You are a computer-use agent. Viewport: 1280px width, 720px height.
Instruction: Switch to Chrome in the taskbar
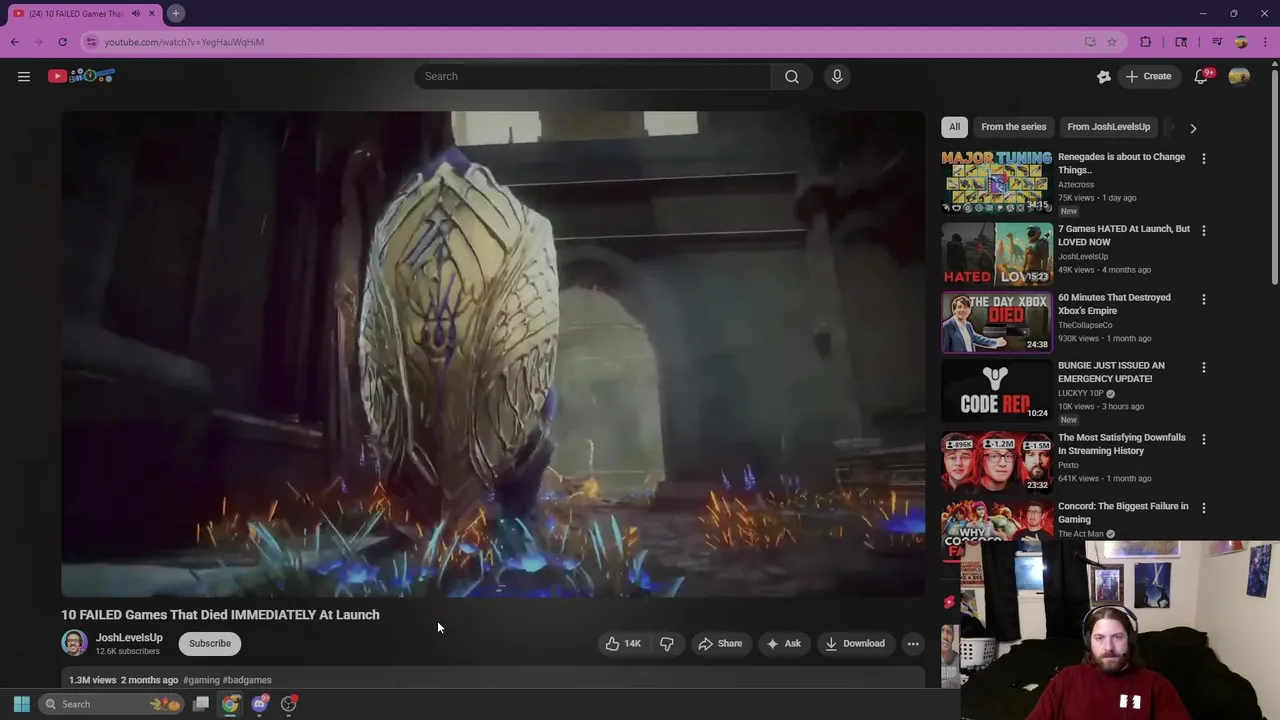pyautogui.click(x=230, y=704)
